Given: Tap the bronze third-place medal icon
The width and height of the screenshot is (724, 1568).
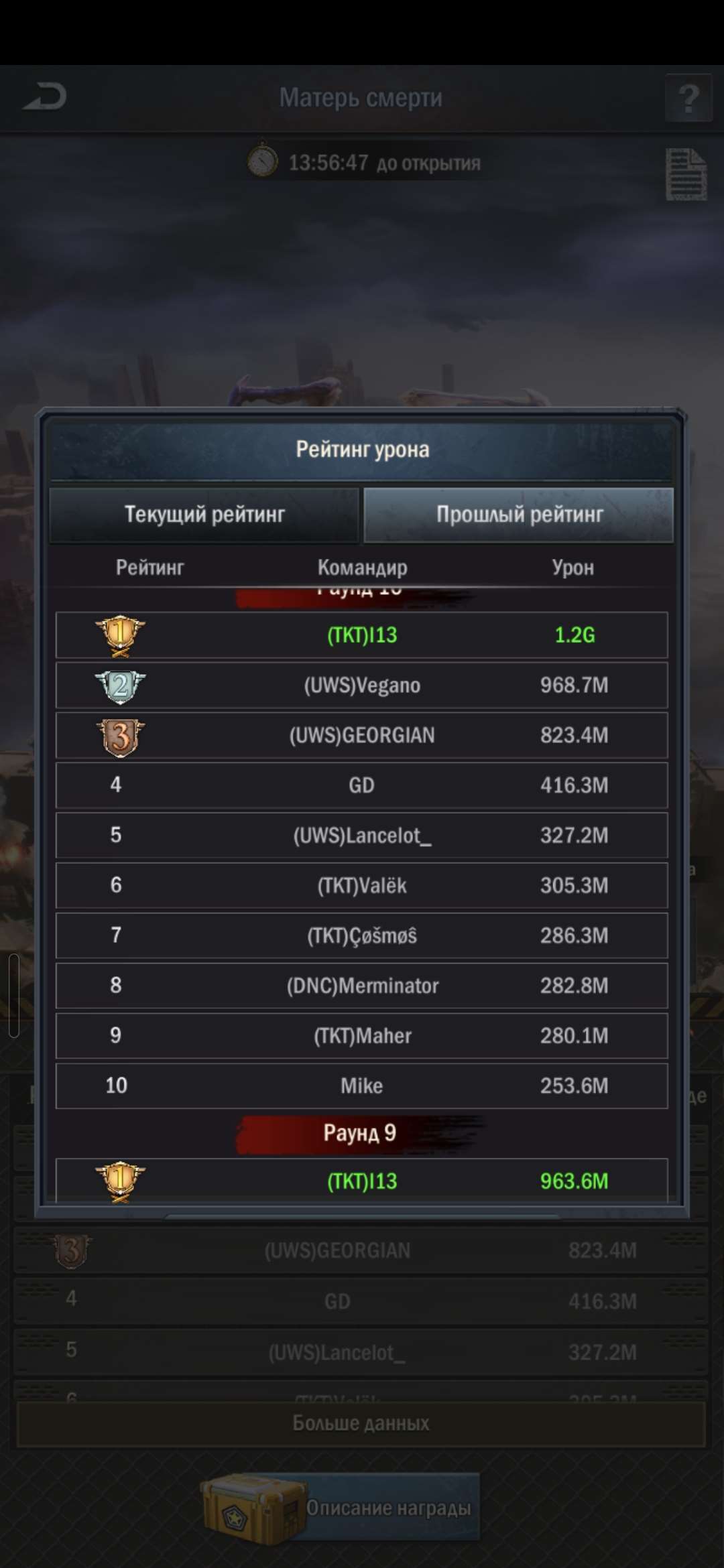Looking at the screenshot, I should 120,737.
